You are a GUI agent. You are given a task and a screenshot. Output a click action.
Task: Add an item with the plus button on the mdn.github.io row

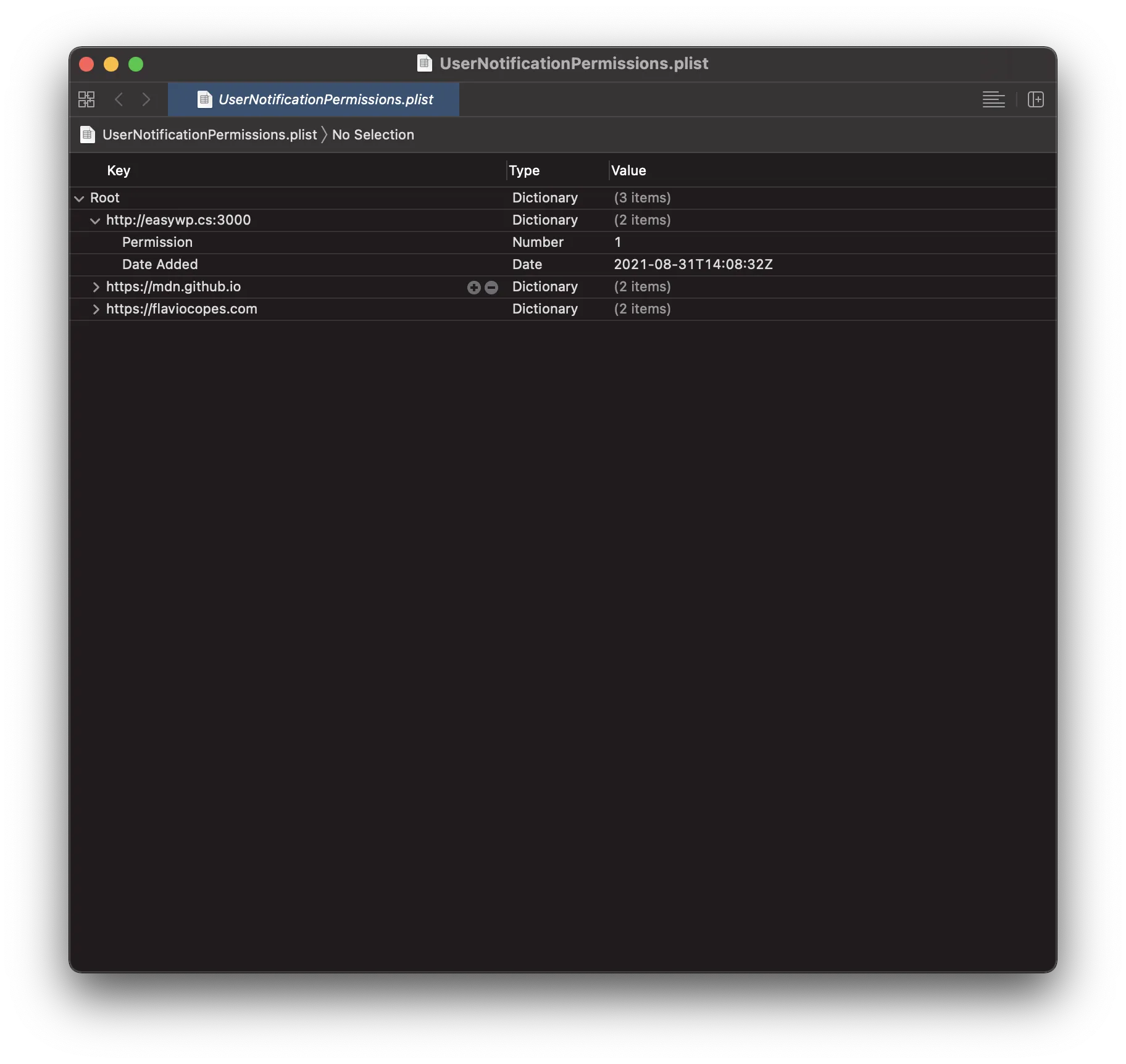[473, 287]
